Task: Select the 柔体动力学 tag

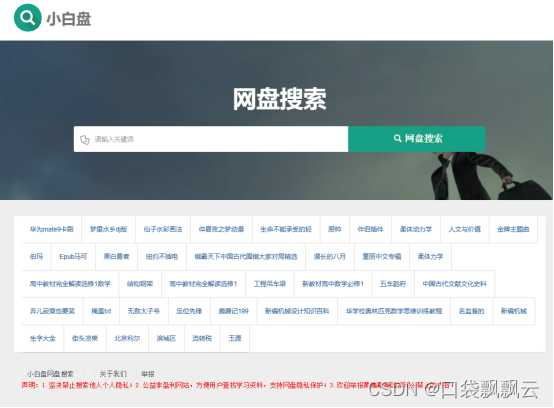Action: click(x=416, y=229)
